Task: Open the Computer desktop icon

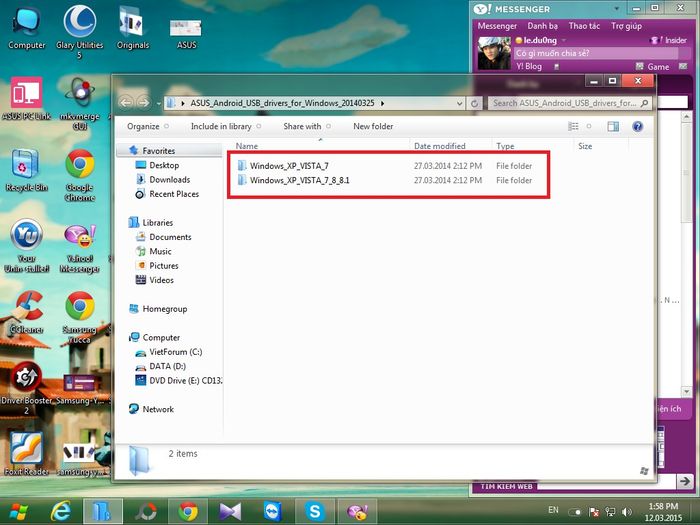Action: pyautogui.click(x=26, y=28)
